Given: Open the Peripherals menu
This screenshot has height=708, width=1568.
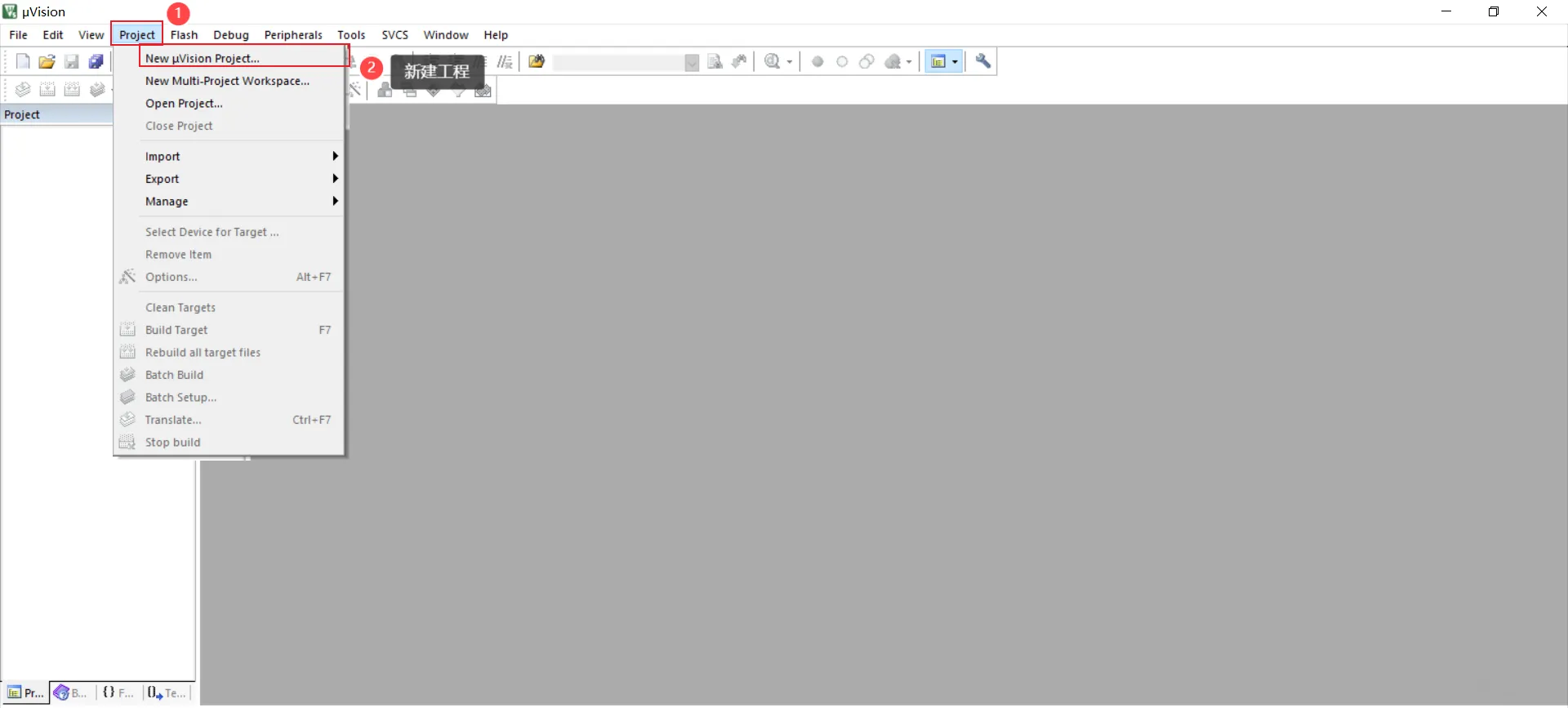Looking at the screenshot, I should click(x=293, y=35).
